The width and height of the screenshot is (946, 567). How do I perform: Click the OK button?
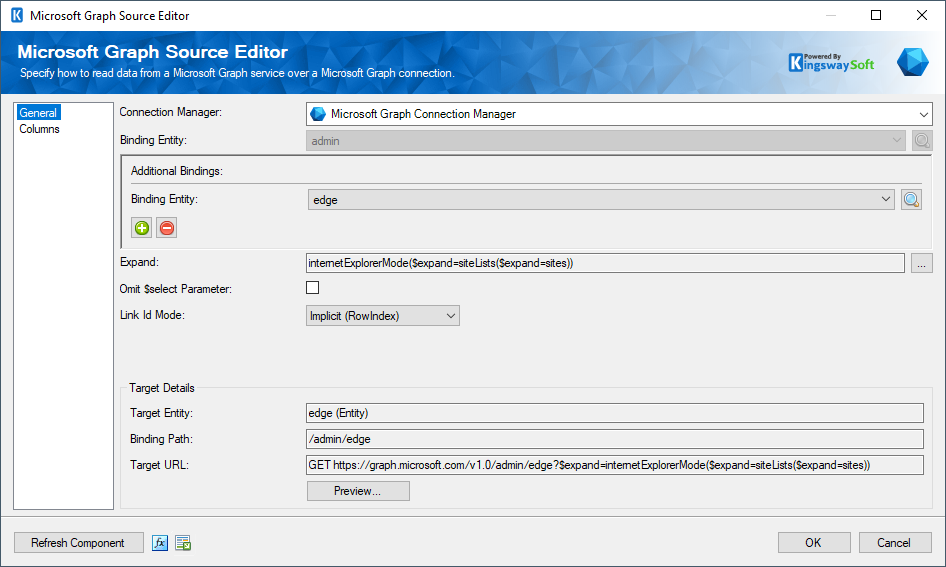pyautogui.click(x=813, y=543)
